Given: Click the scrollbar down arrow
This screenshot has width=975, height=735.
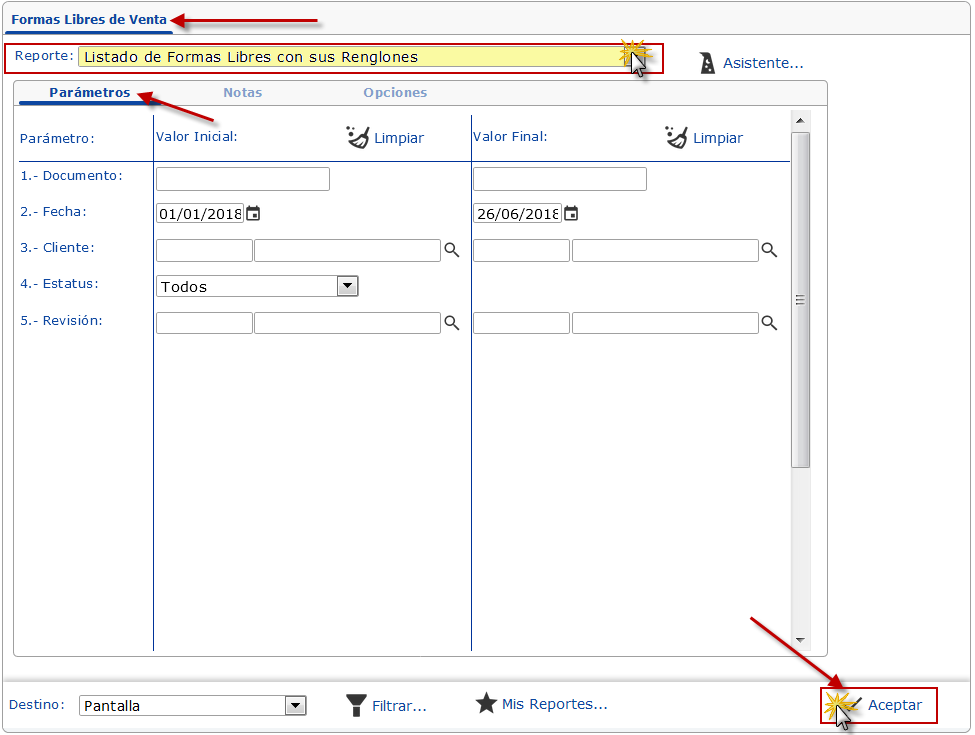Looking at the screenshot, I should coord(800,640).
